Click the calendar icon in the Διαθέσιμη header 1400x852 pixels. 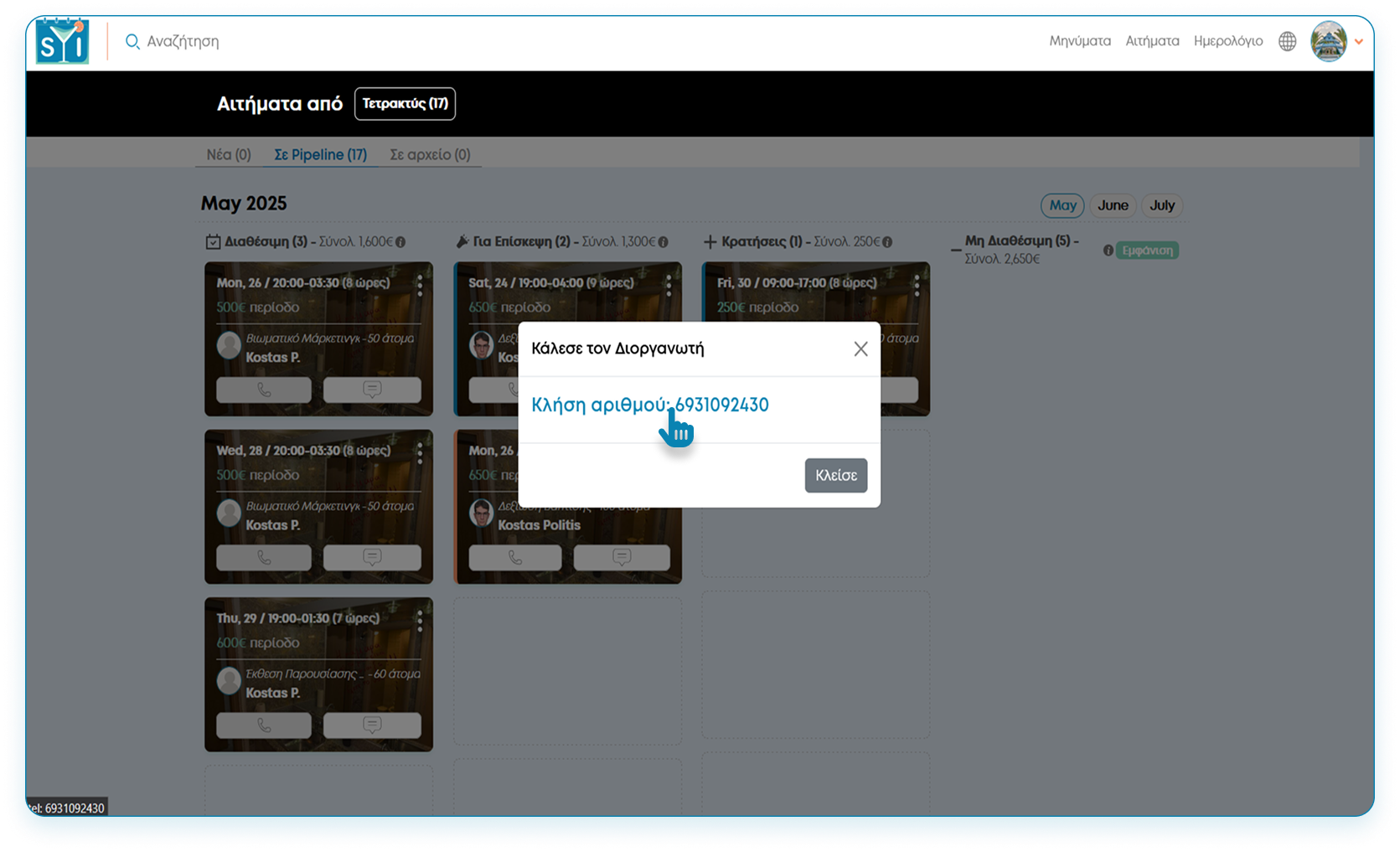pyautogui.click(x=214, y=241)
